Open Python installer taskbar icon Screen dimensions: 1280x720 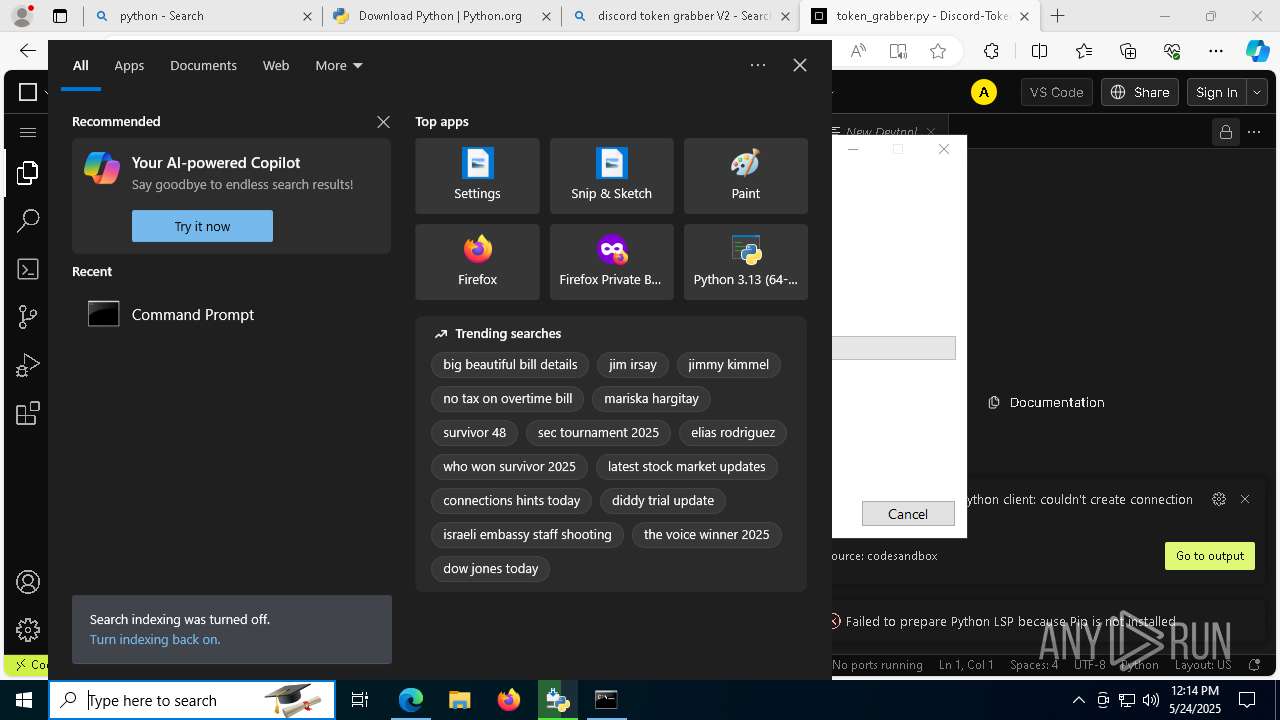557,700
